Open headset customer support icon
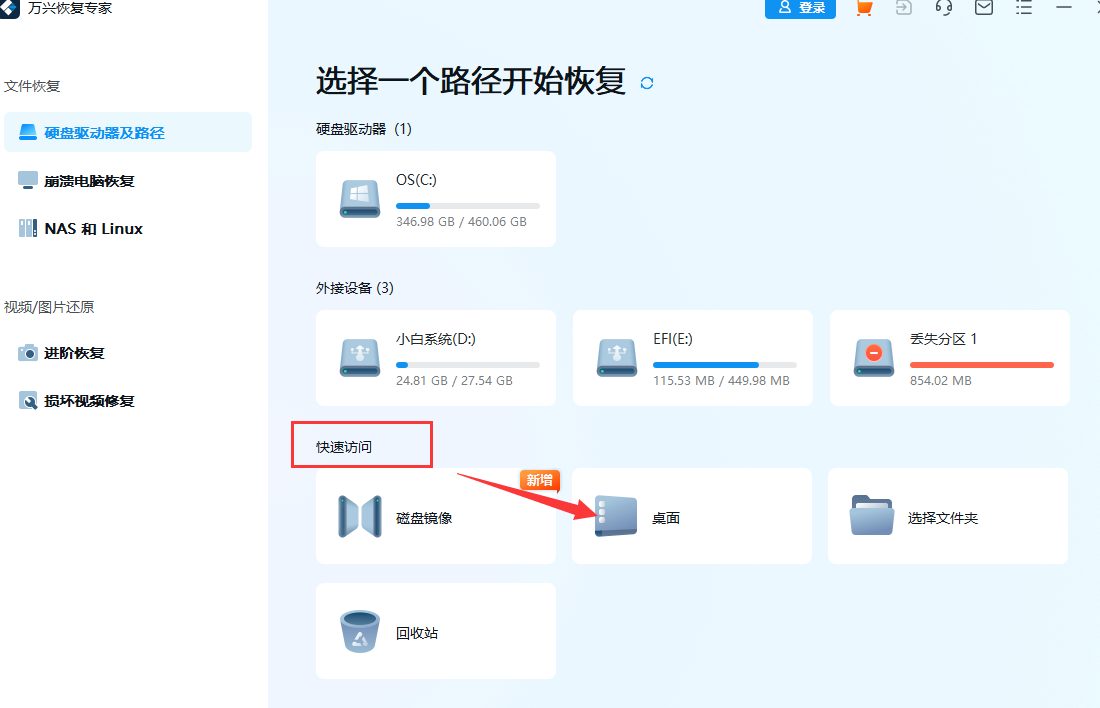Viewport: 1100px width, 708px height. [943, 9]
